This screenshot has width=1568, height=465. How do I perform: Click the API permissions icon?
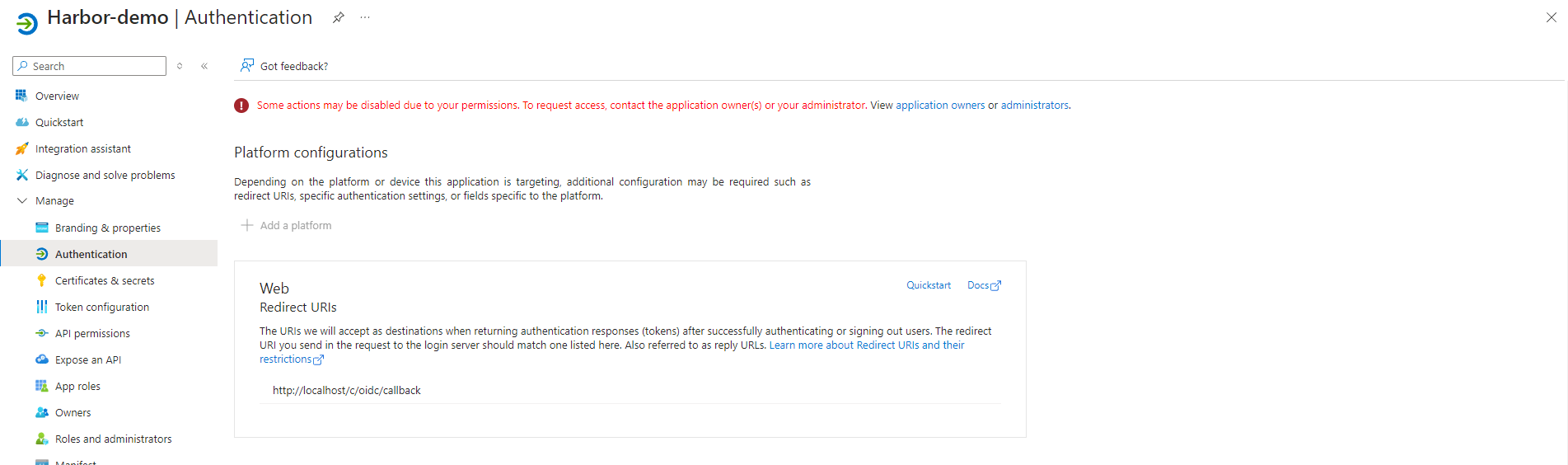(x=42, y=333)
